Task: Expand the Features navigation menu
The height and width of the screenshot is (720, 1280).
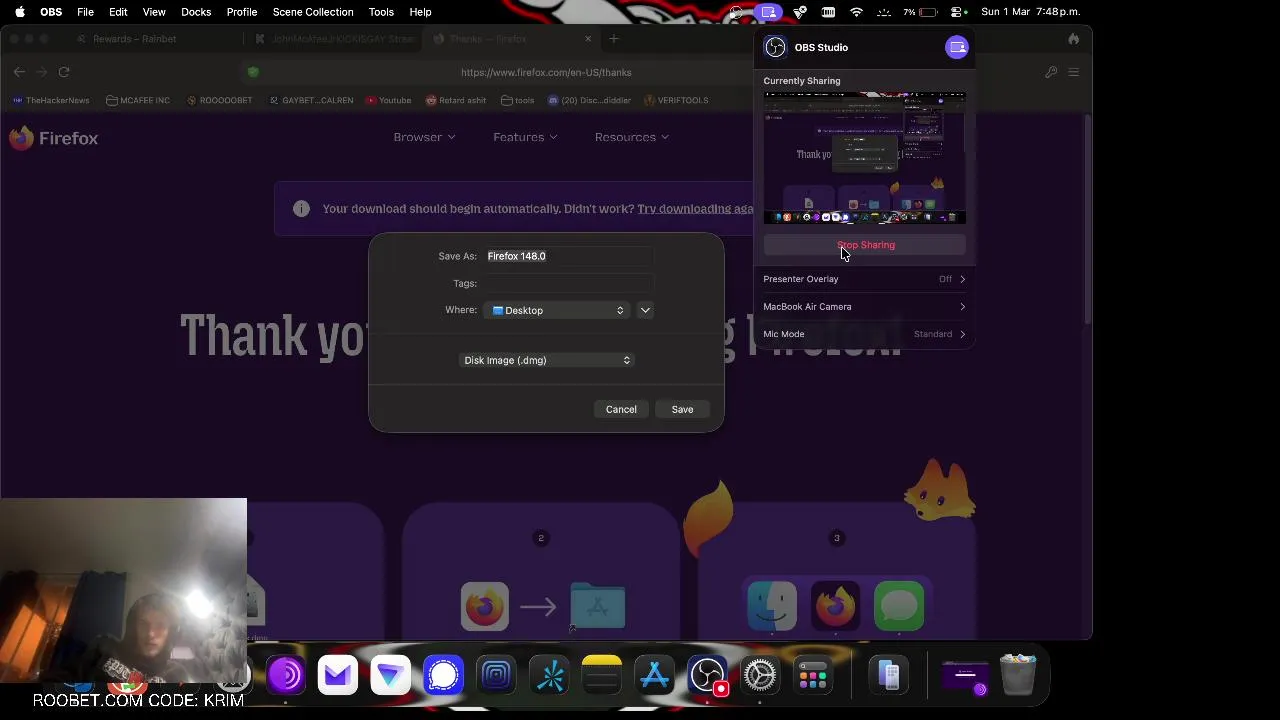Action: (525, 137)
